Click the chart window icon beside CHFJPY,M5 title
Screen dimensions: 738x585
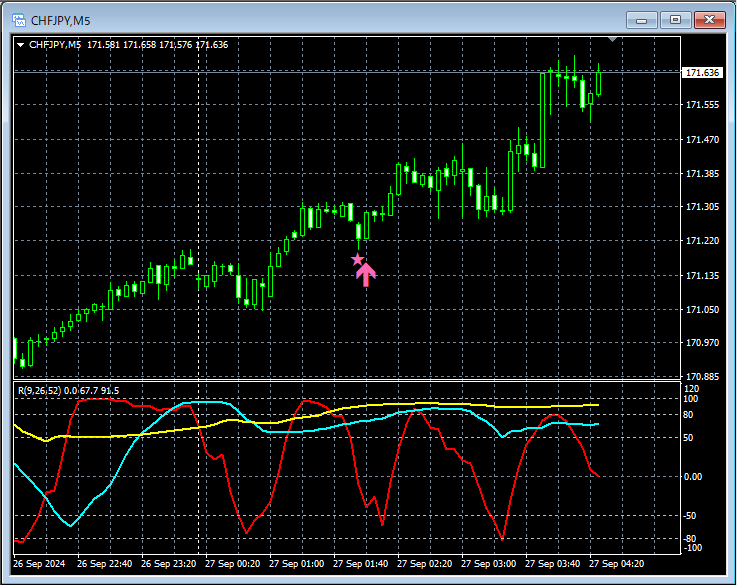(x=19, y=20)
